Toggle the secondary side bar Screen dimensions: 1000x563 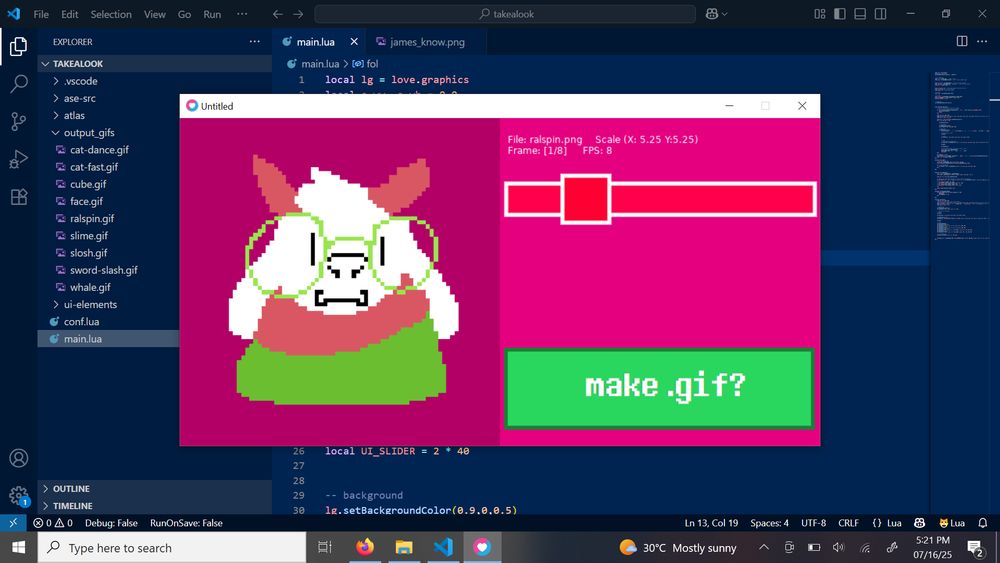[881, 14]
